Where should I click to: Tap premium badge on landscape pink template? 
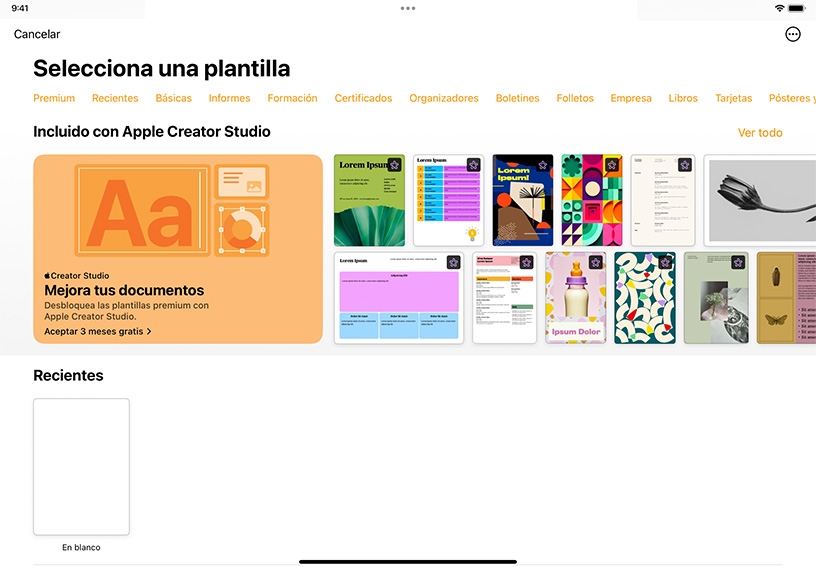coord(453,263)
